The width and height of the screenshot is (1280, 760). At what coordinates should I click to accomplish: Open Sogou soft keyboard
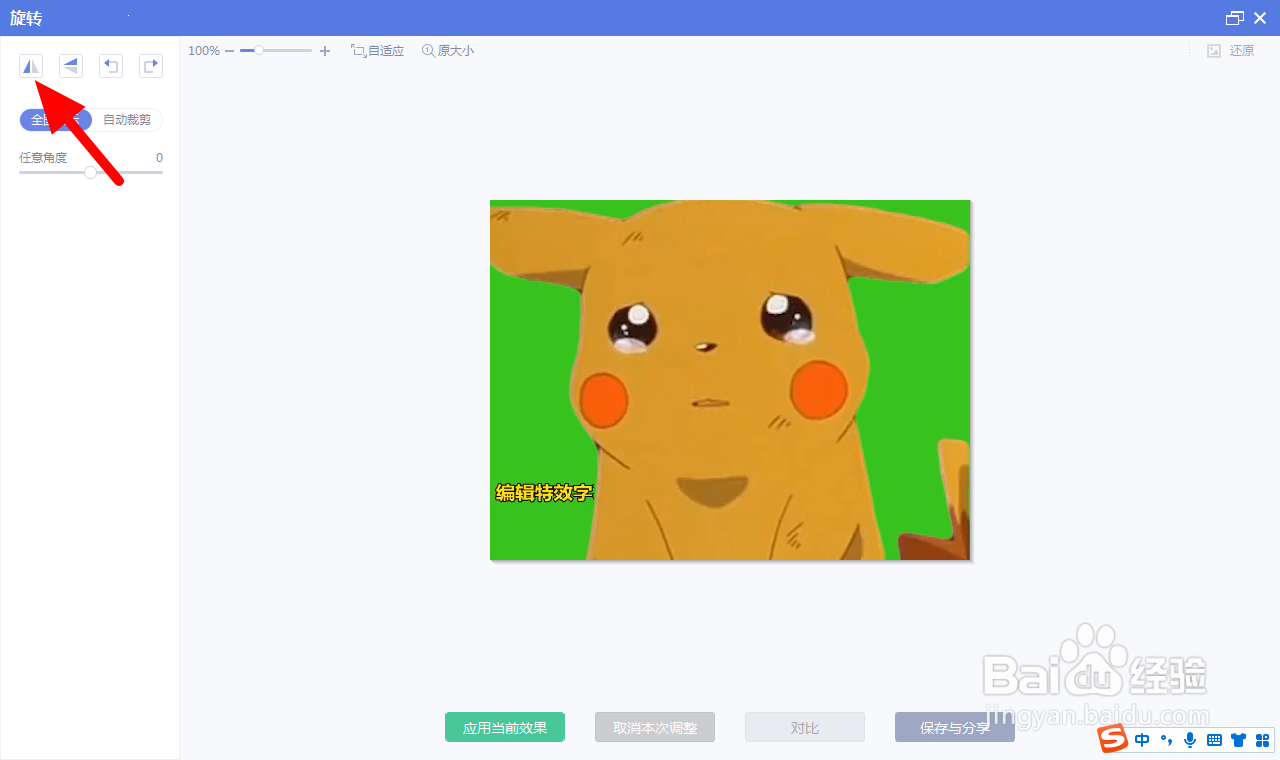(1215, 740)
